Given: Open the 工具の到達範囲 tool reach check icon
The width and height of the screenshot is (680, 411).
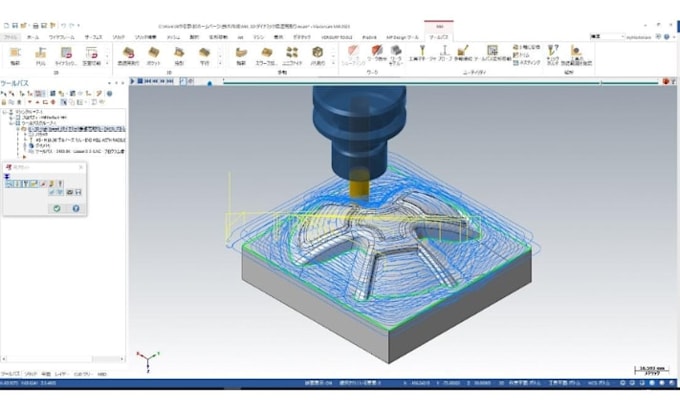Looking at the screenshot, I should 576,55.
